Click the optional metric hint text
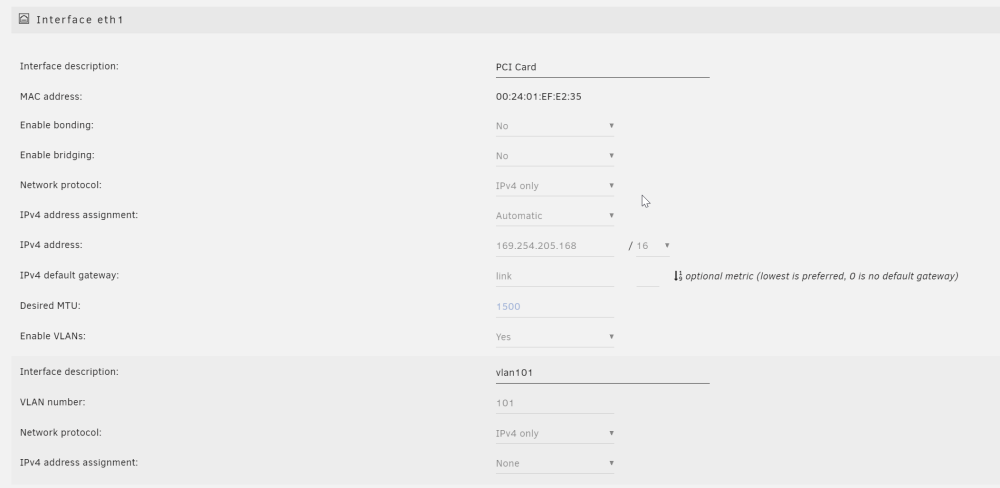 coord(821,276)
